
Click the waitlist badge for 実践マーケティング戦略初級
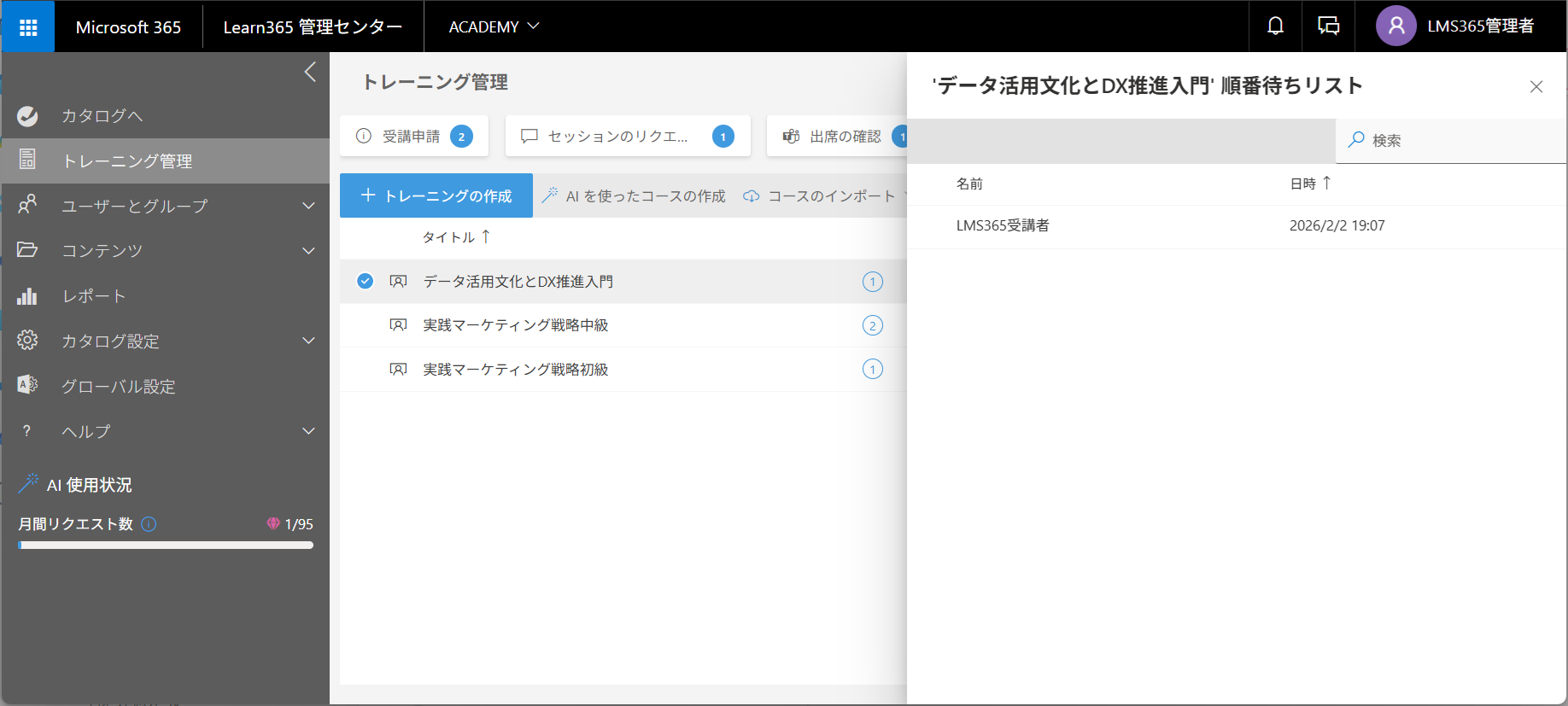pos(873,369)
